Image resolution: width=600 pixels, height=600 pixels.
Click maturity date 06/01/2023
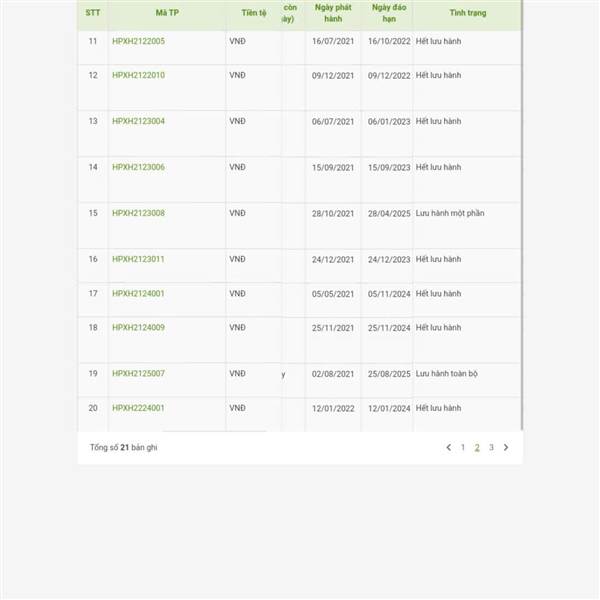point(389,122)
